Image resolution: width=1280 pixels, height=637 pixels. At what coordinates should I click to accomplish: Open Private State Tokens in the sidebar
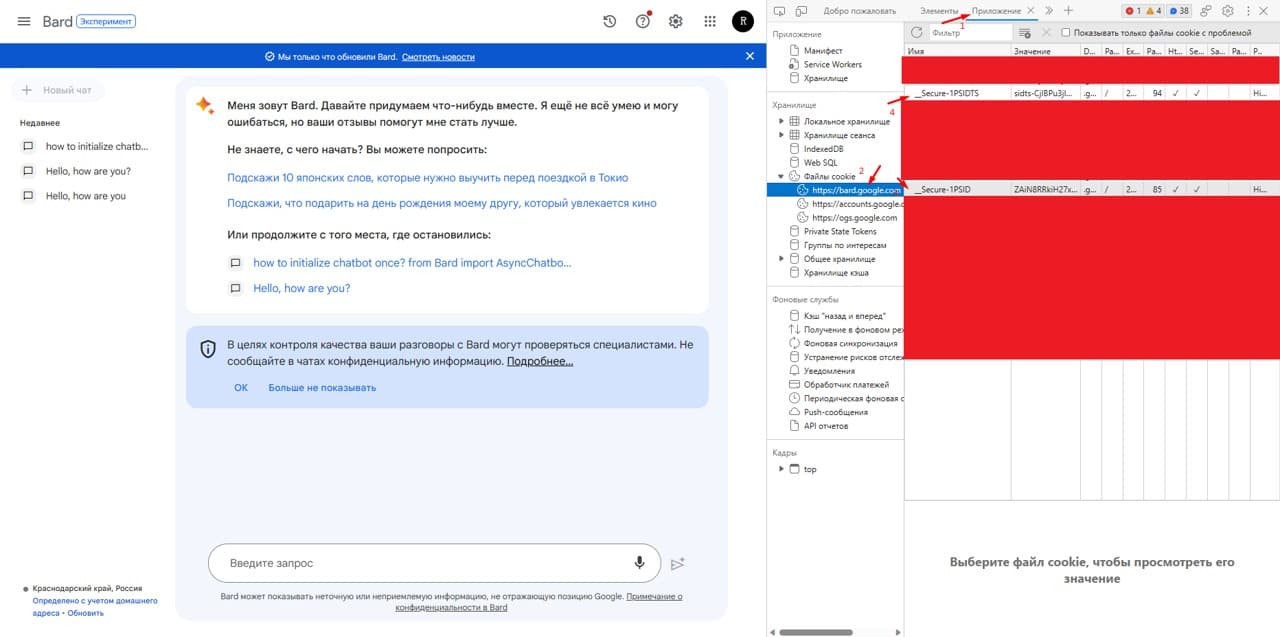tap(840, 231)
